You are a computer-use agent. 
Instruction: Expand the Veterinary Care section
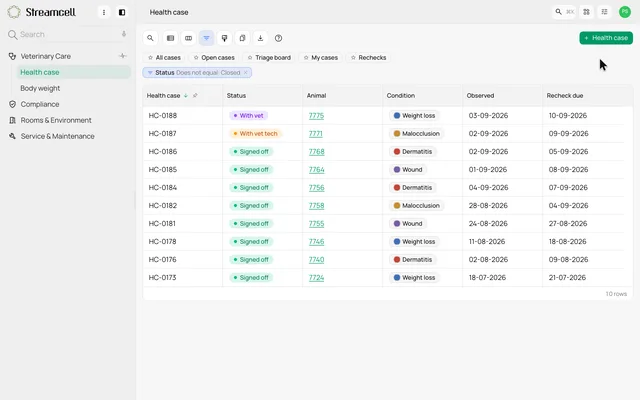(46, 56)
